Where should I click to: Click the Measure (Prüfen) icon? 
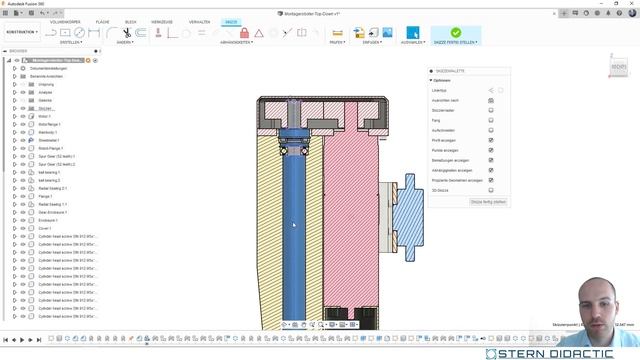pos(337,33)
